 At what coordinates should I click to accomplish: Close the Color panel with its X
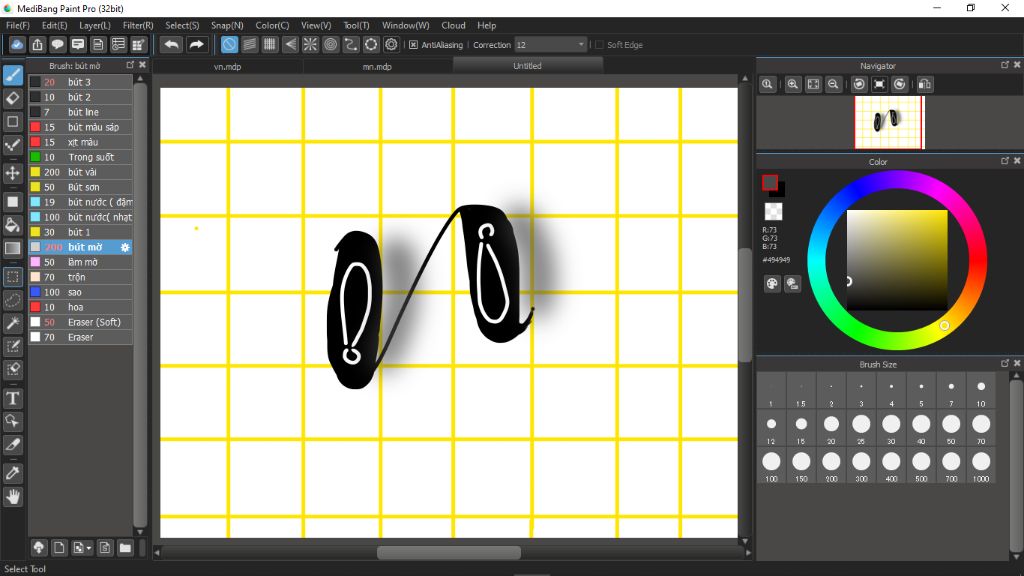pyautogui.click(x=1016, y=161)
